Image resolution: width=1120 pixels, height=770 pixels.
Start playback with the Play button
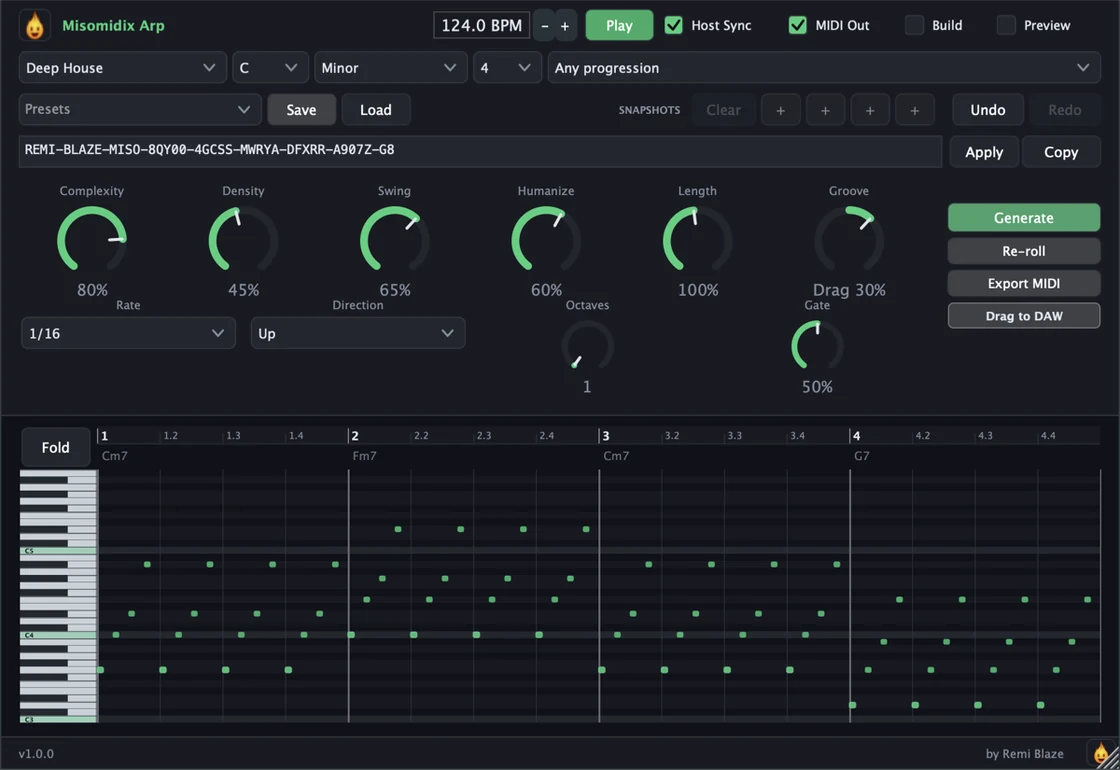[x=619, y=26]
